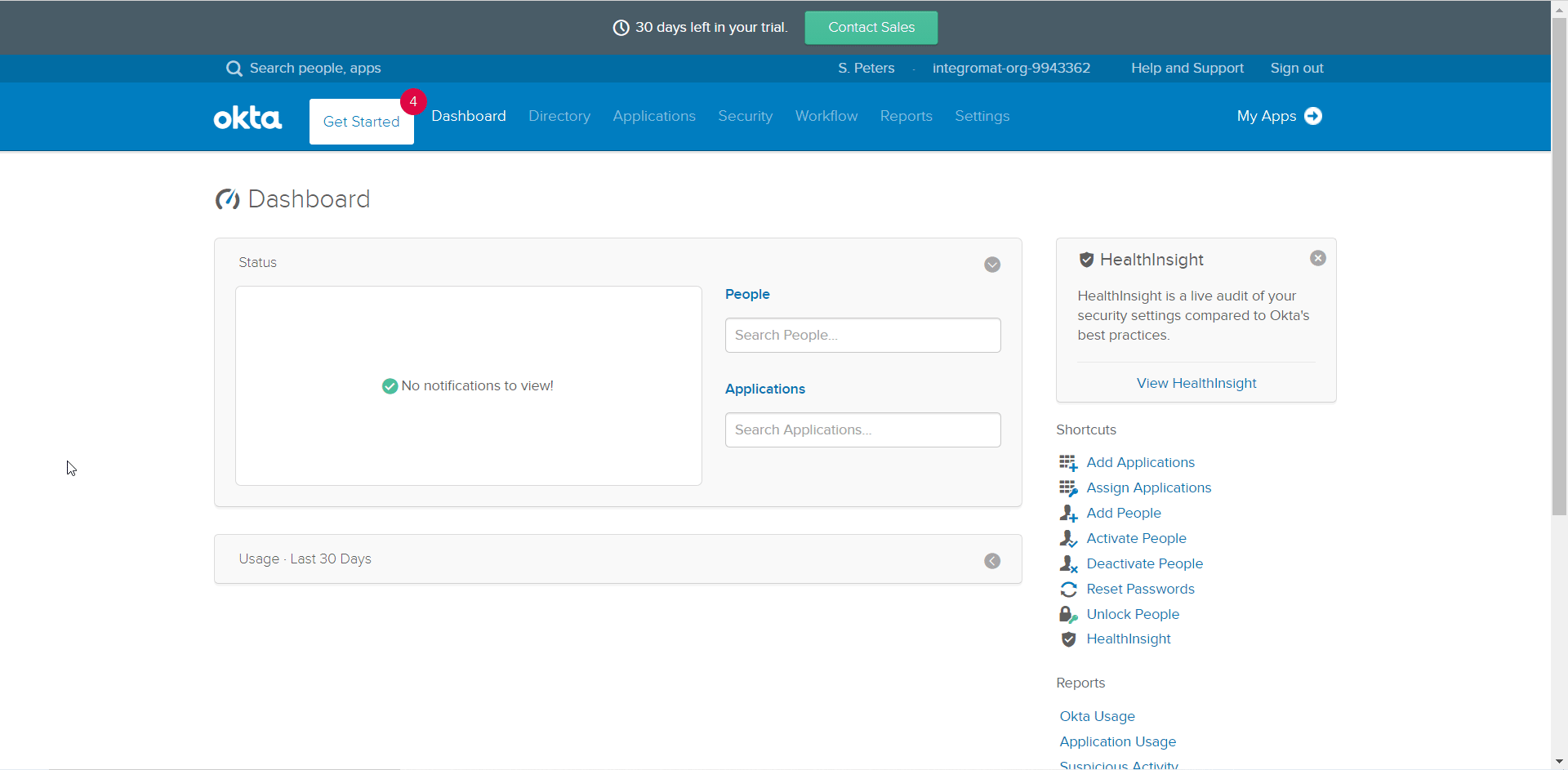Viewport: 1568px width, 770px height.
Task: Click the 'HealthInsight' panel title text
Action: [1151, 260]
